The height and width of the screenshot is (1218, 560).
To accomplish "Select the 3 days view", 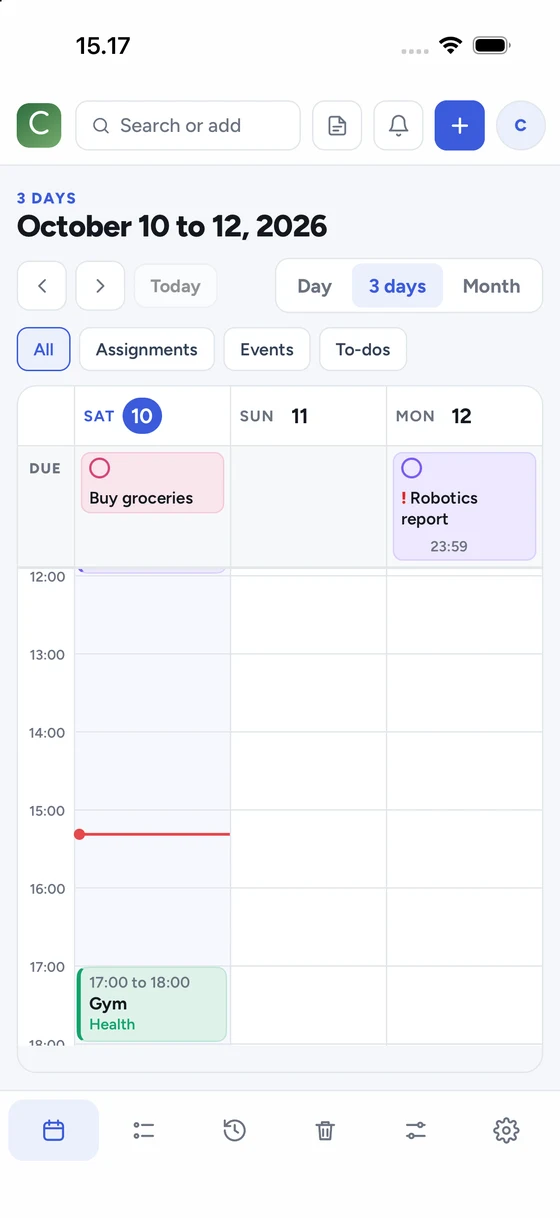I will pyautogui.click(x=397, y=286).
